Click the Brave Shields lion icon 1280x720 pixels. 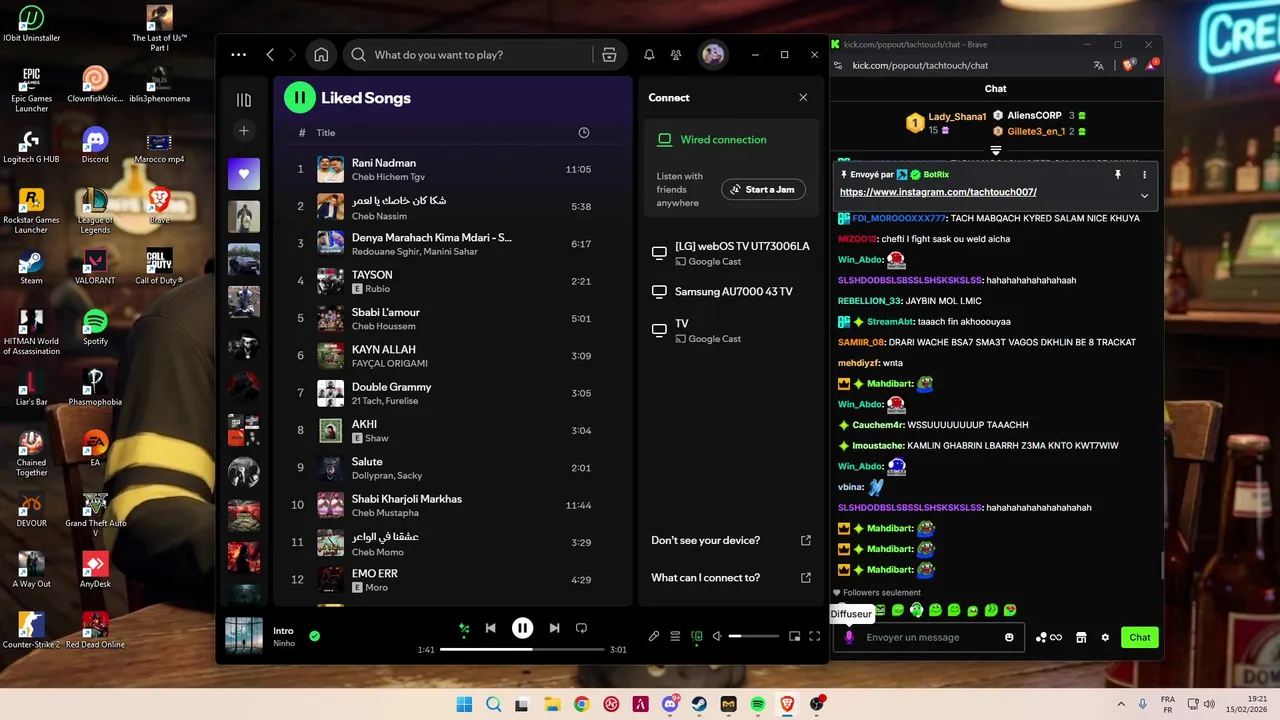pyautogui.click(x=1128, y=65)
